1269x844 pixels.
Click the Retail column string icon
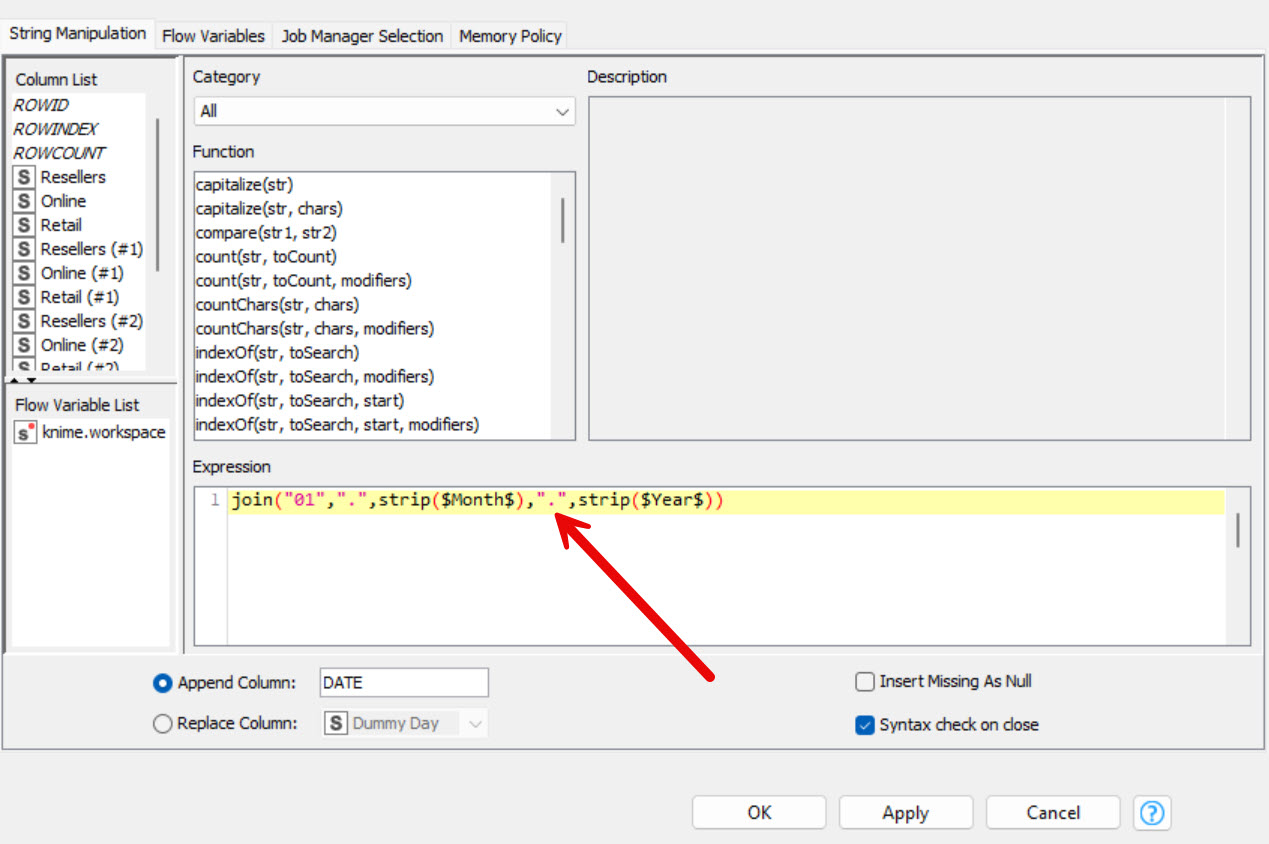click(x=23, y=224)
